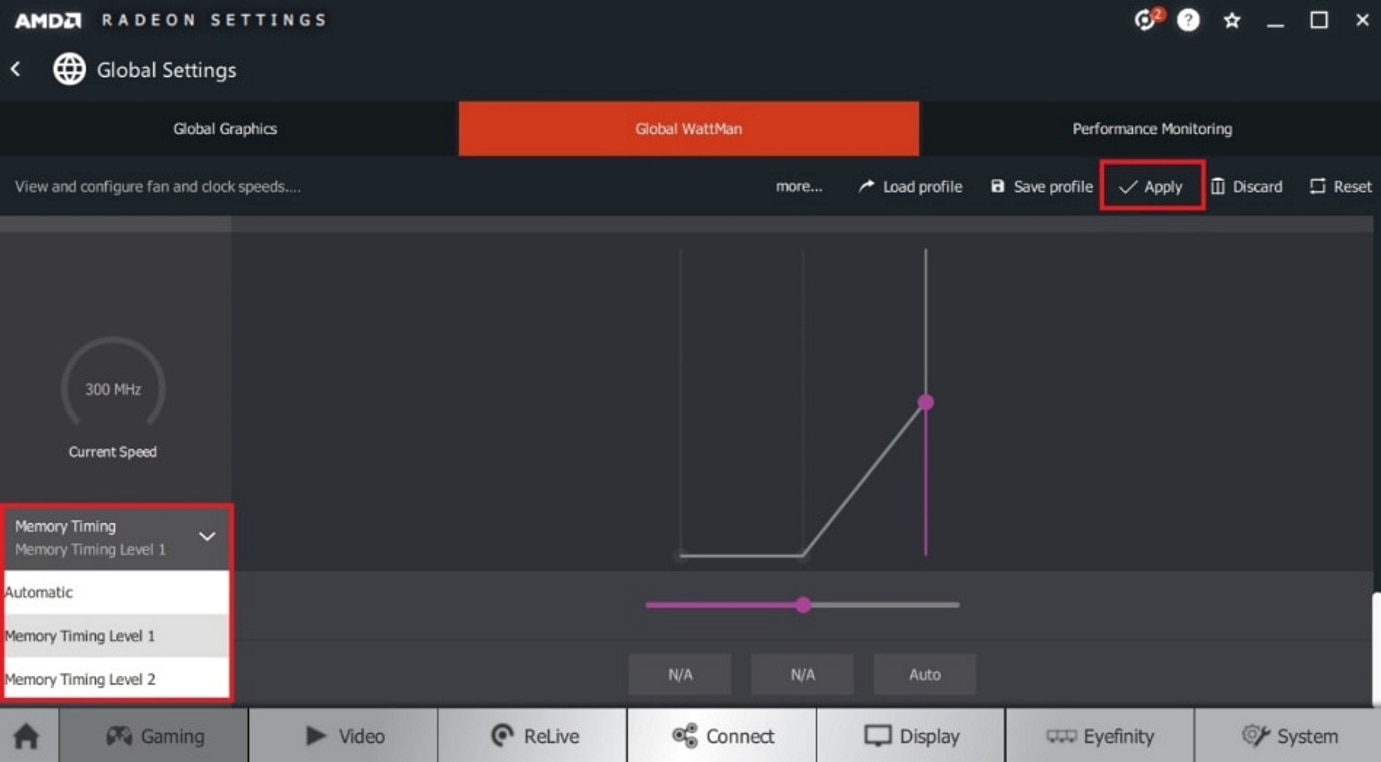The image size is (1381, 762).
Task: Close the Radeon Settings window
Action: [1362, 20]
